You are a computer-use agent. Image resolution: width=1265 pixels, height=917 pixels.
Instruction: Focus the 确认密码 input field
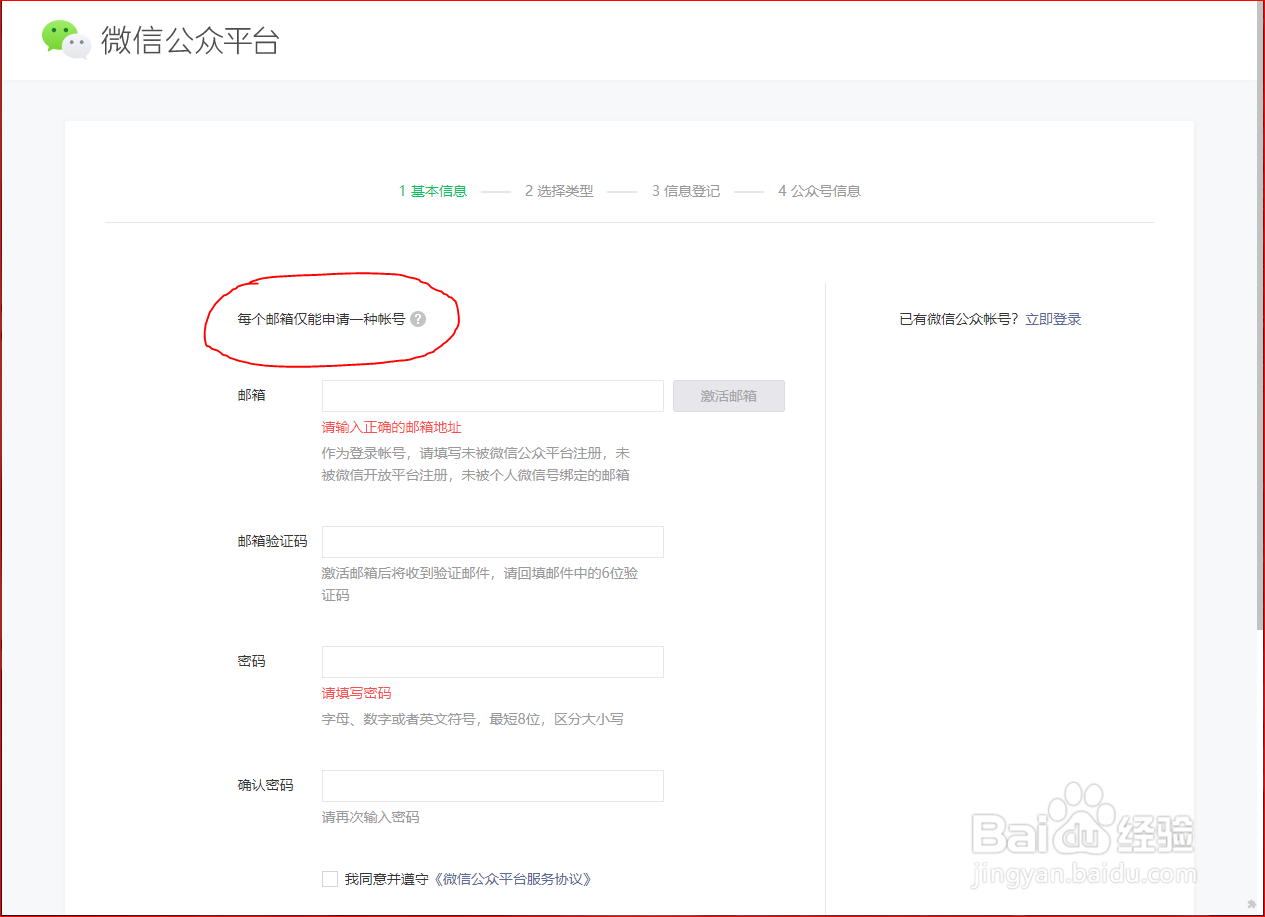pos(493,786)
